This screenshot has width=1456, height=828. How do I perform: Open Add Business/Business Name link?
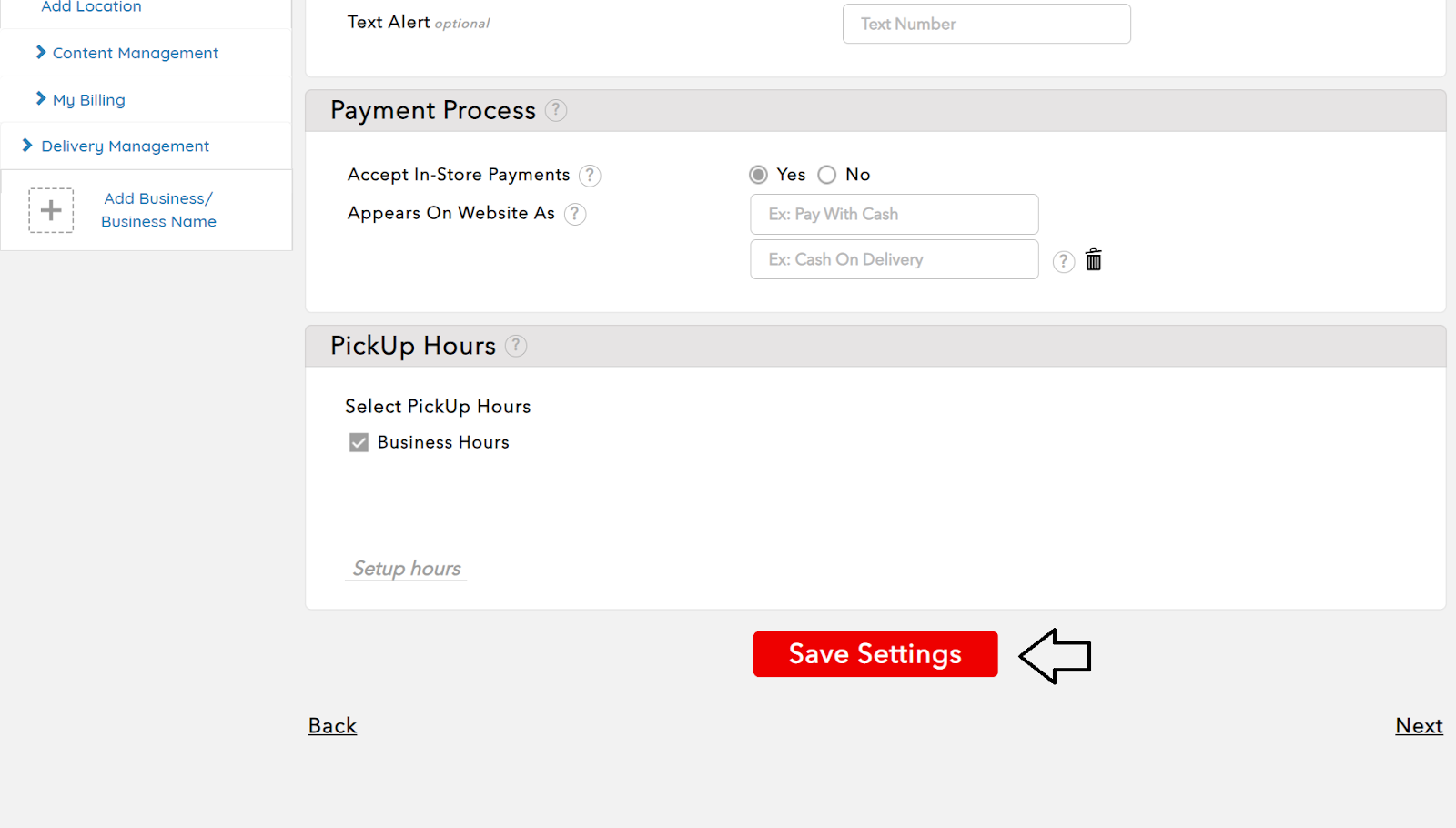pos(158,210)
